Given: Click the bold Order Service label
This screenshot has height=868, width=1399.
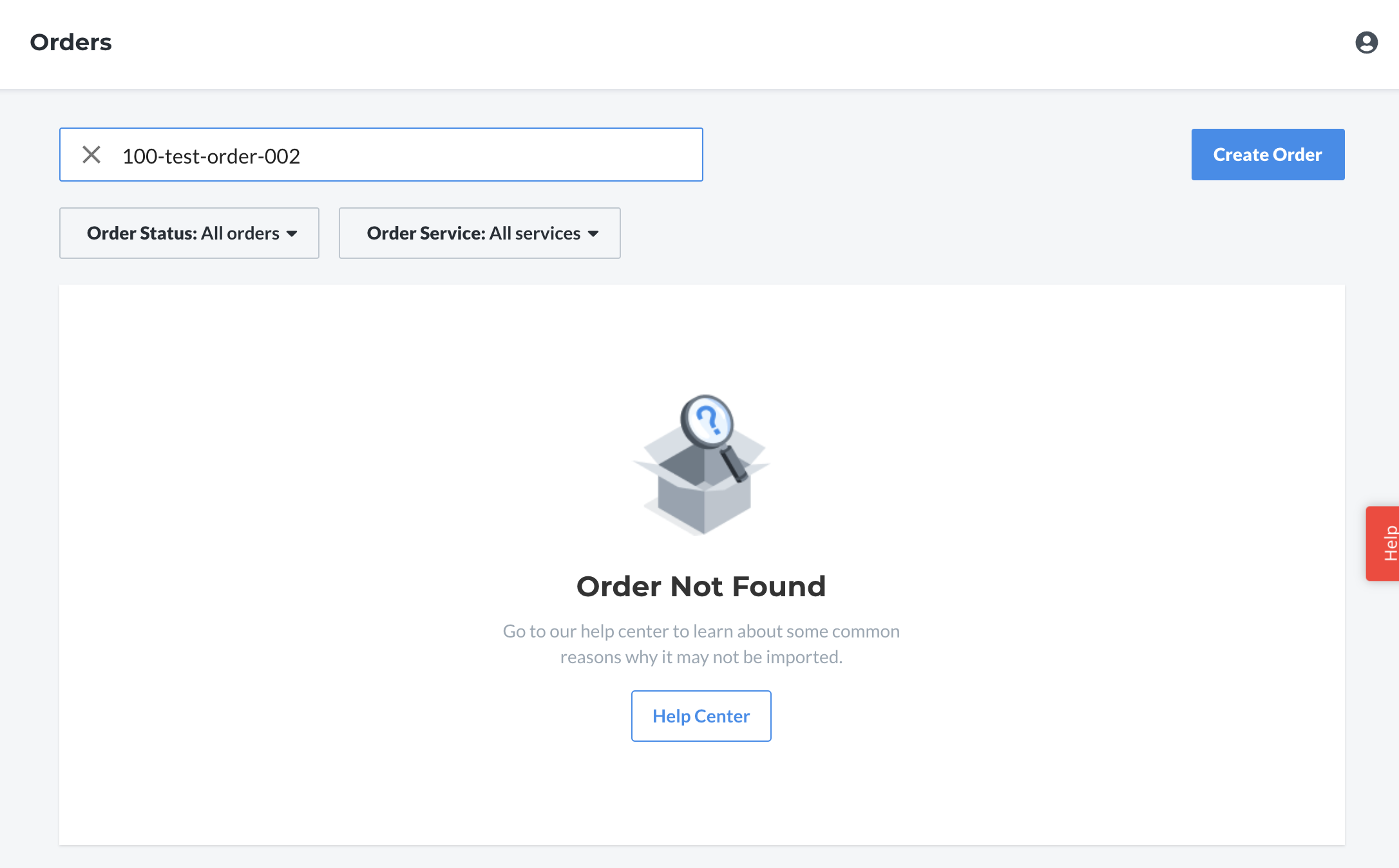Looking at the screenshot, I should tap(426, 233).
